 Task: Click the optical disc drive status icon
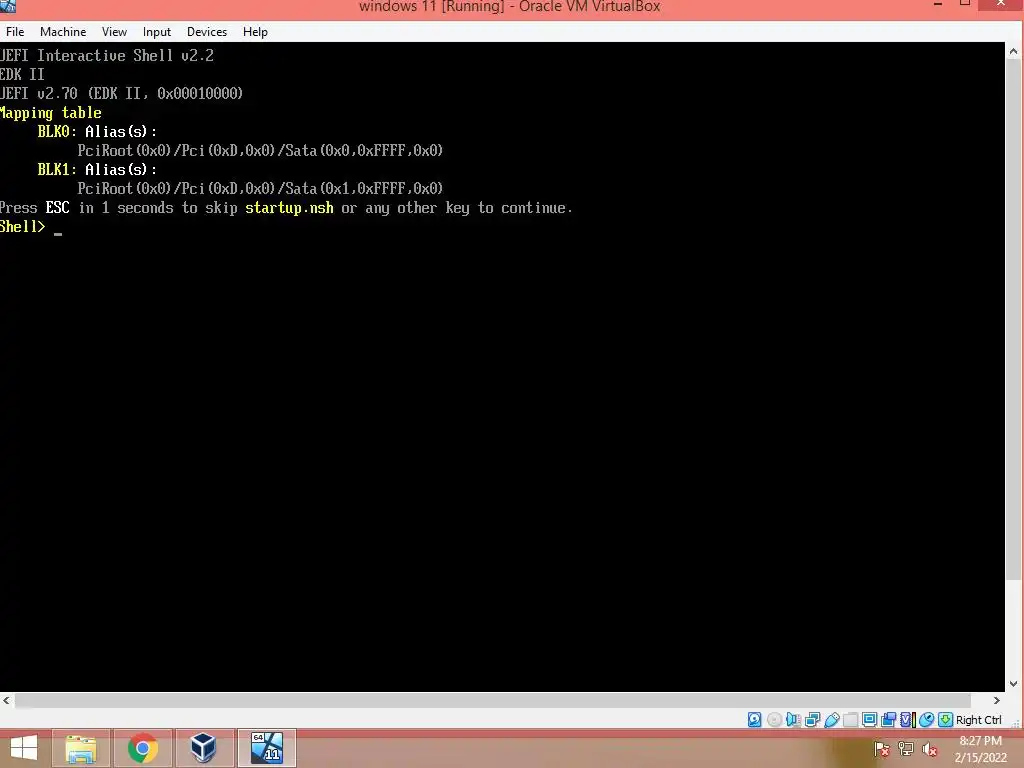click(774, 720)
